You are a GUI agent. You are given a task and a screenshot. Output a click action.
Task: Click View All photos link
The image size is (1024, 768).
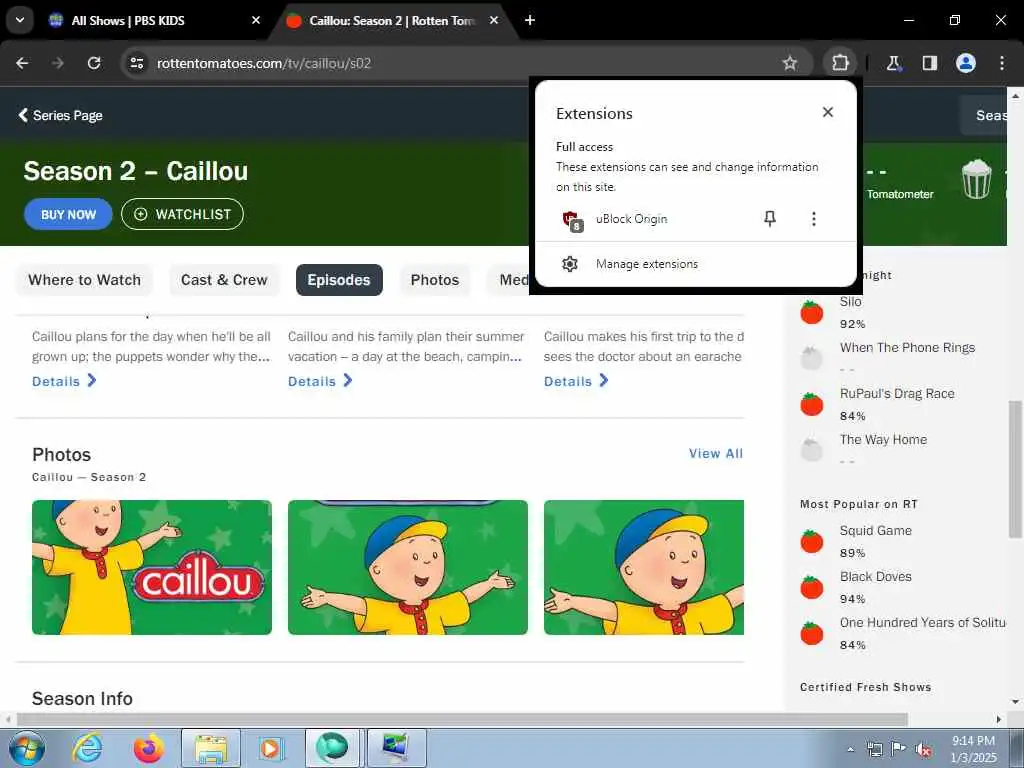pos(716,453)
